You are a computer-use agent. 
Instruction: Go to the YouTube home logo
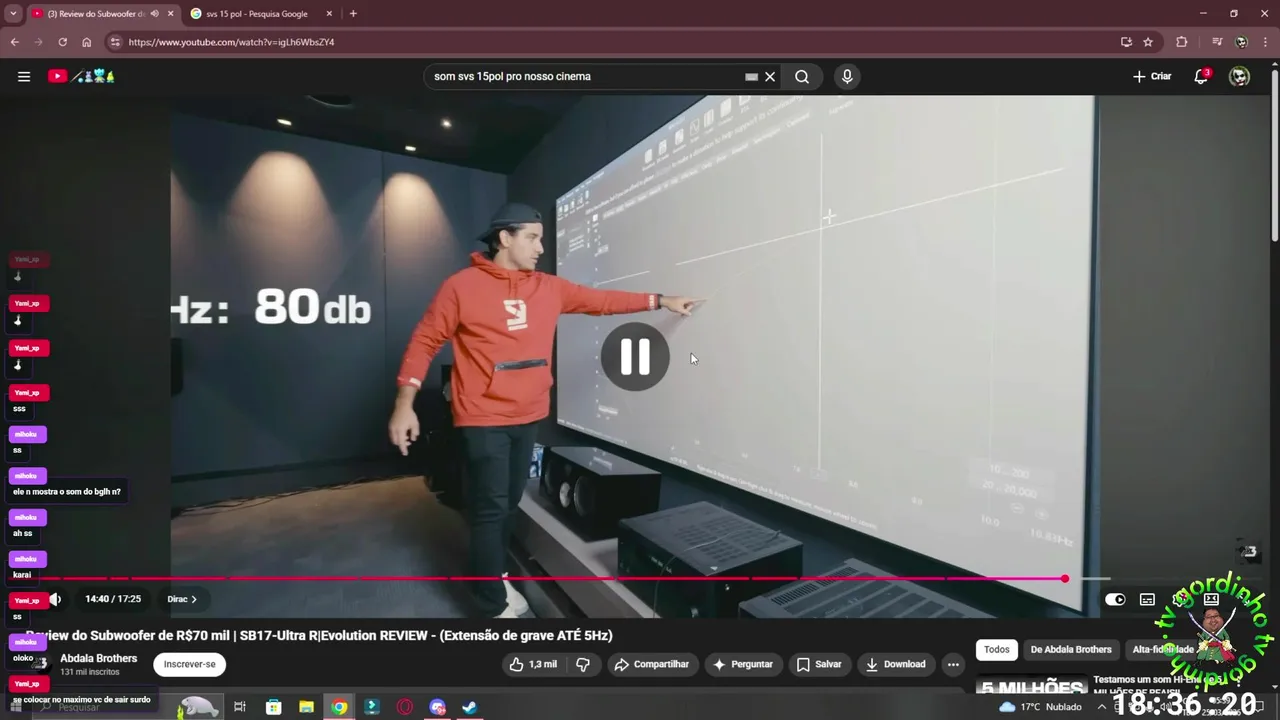click(x=81, y=76)
